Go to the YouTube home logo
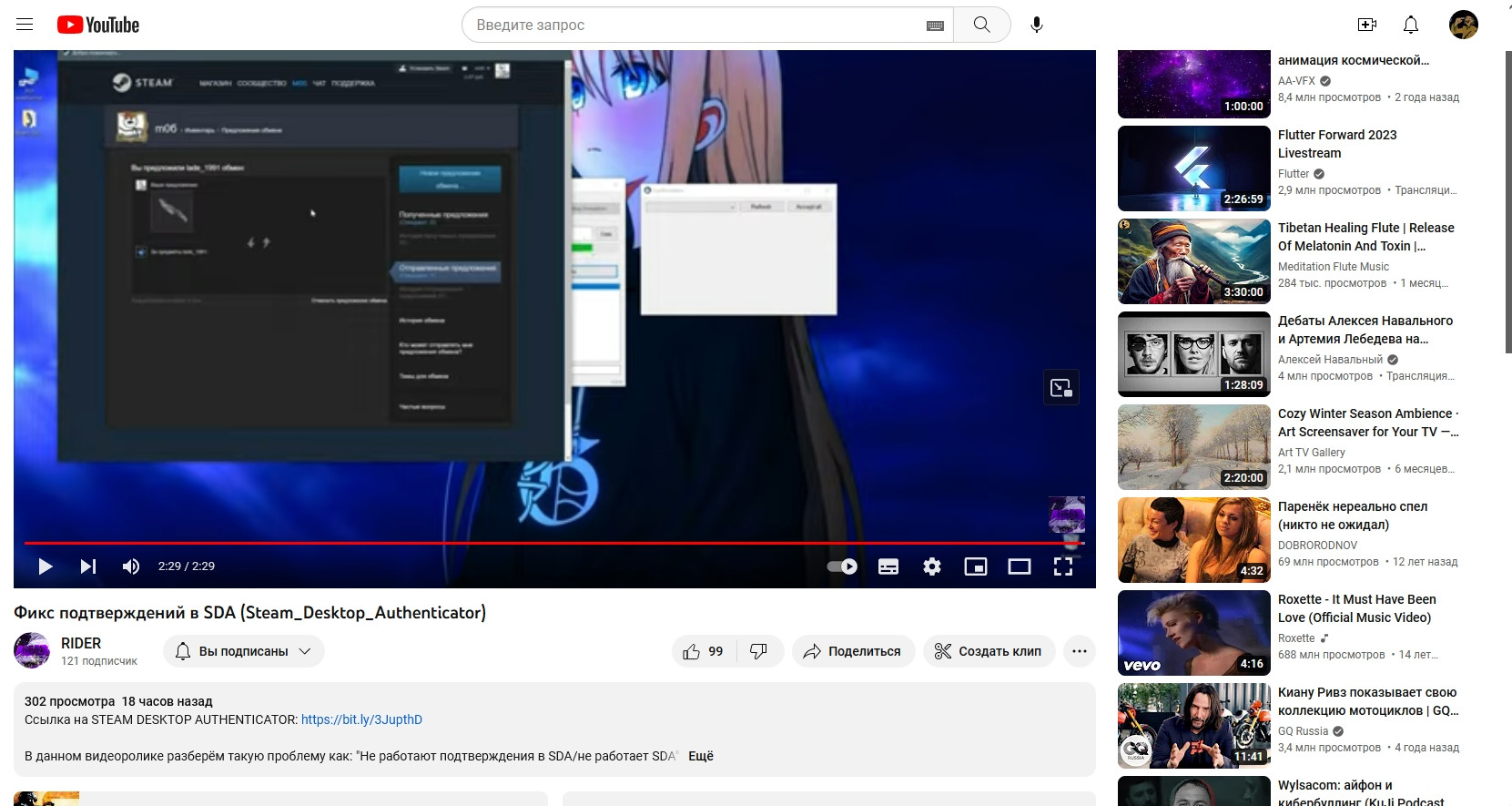1512x806 pixels. tap(98, 25)
